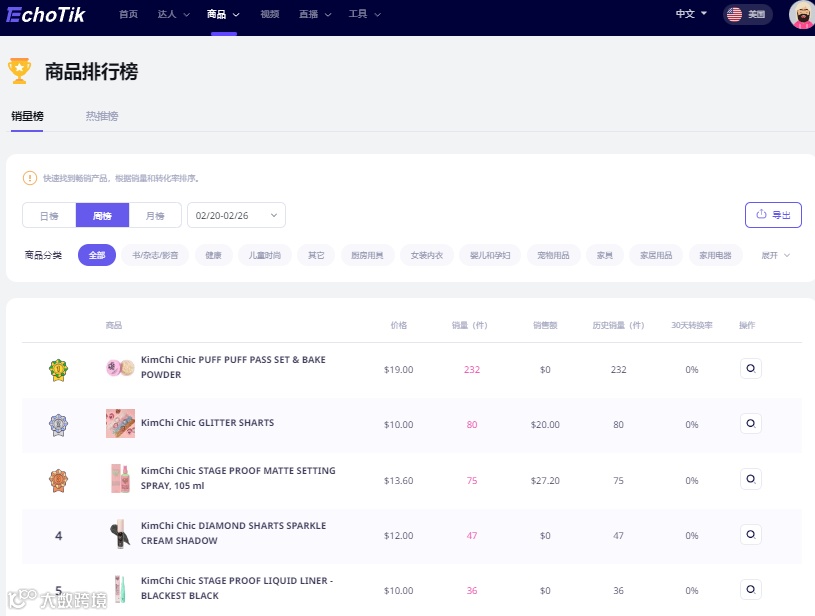The width and height of the screenshot is (815, 616).
Task: Open the user avatar profile
Action: 801,15
